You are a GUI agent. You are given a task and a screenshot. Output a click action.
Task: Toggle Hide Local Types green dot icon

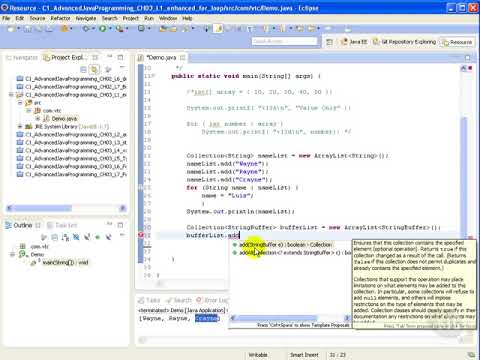[x=97, y=237]
